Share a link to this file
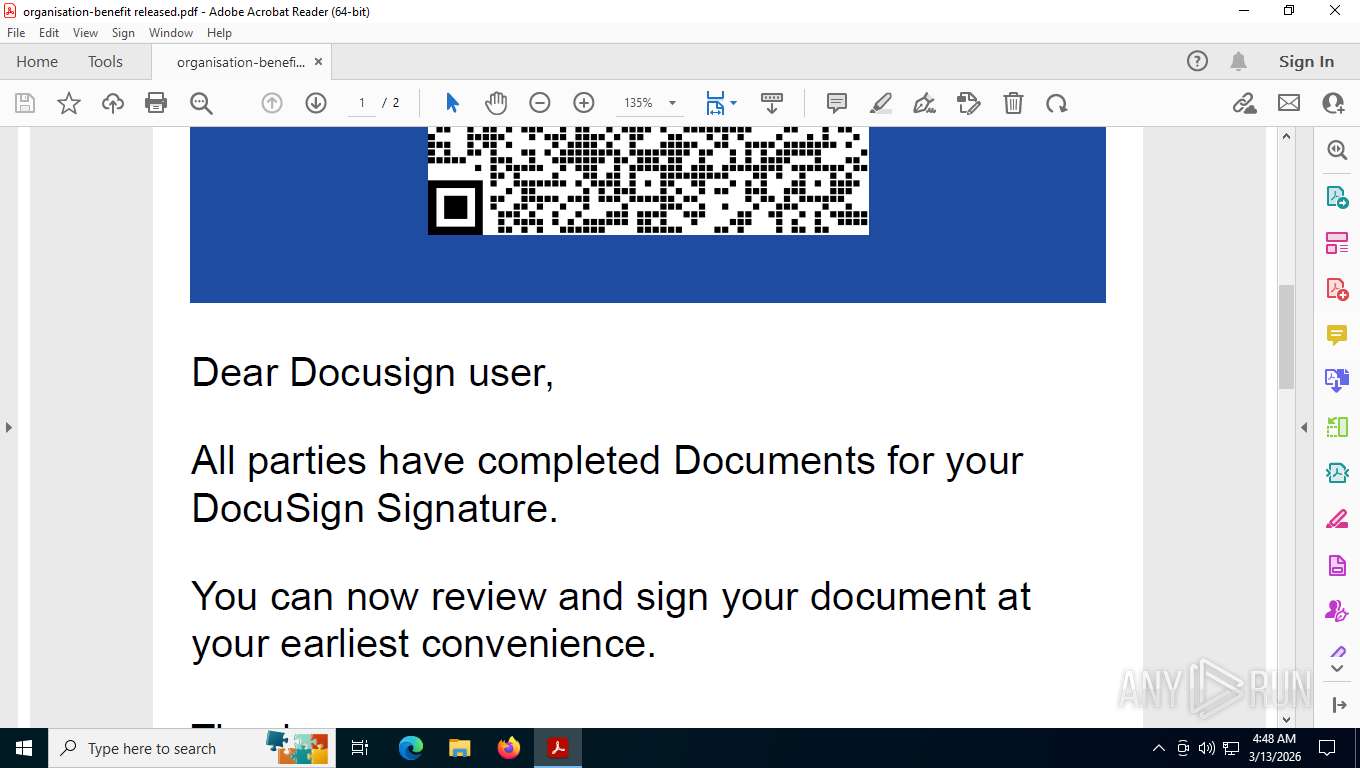The width and height of the screenshot is (1360, 768). (1245, 103)
